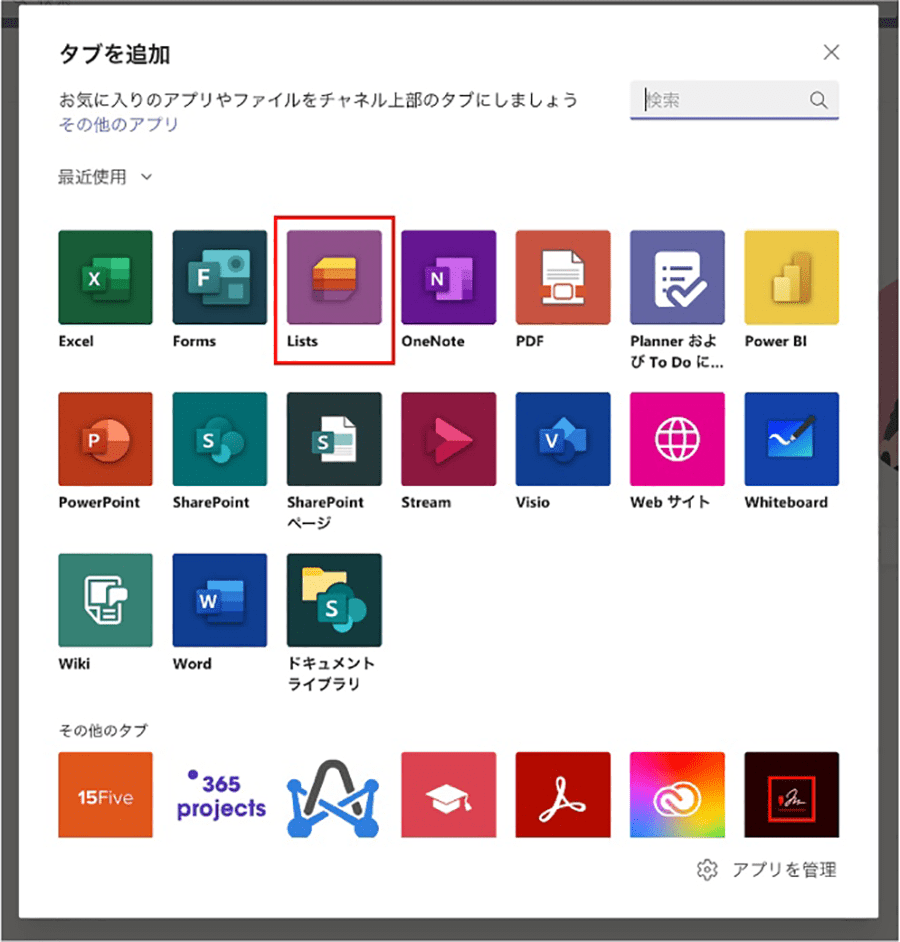The height and width of the screenshot is (942, 900).
Task: Click the タブを追加 dialog title
Action: point(114,54)
